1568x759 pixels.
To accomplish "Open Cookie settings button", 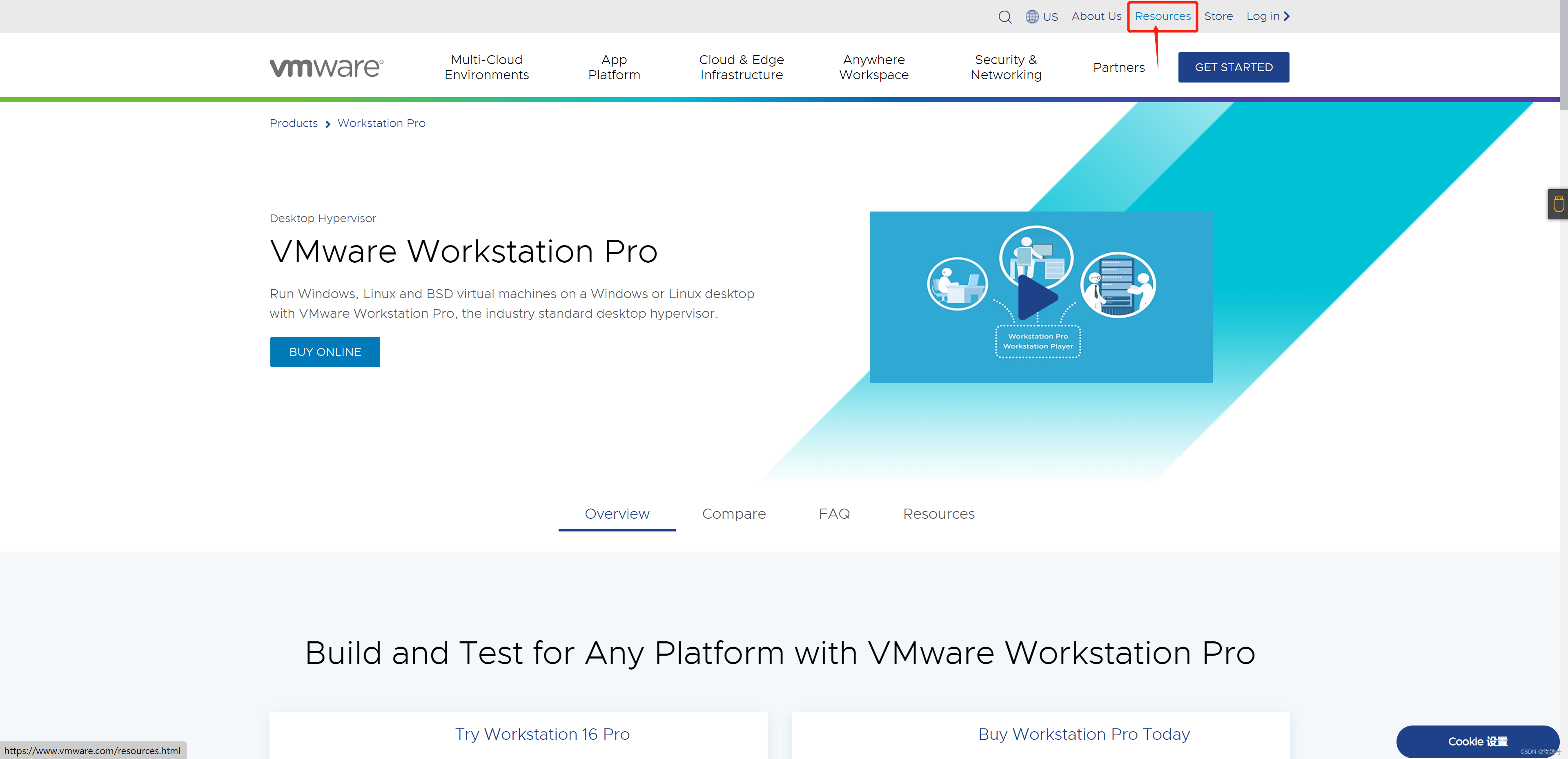I will (1477, 741).
